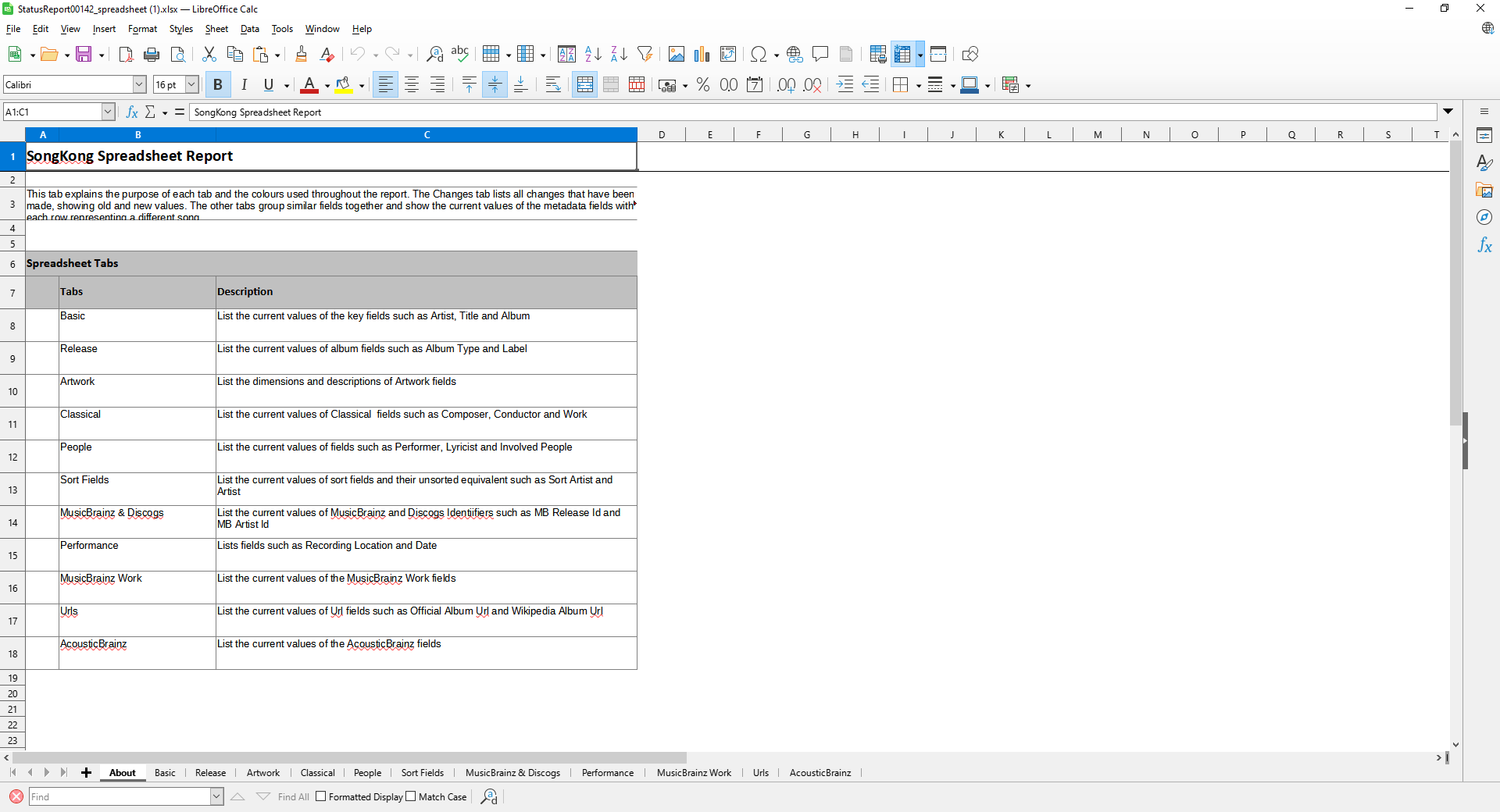The width and height of the screenshot is (1500, 812).
Task: Add a new sheet with plus button
Action: click(x=86, y=773)
